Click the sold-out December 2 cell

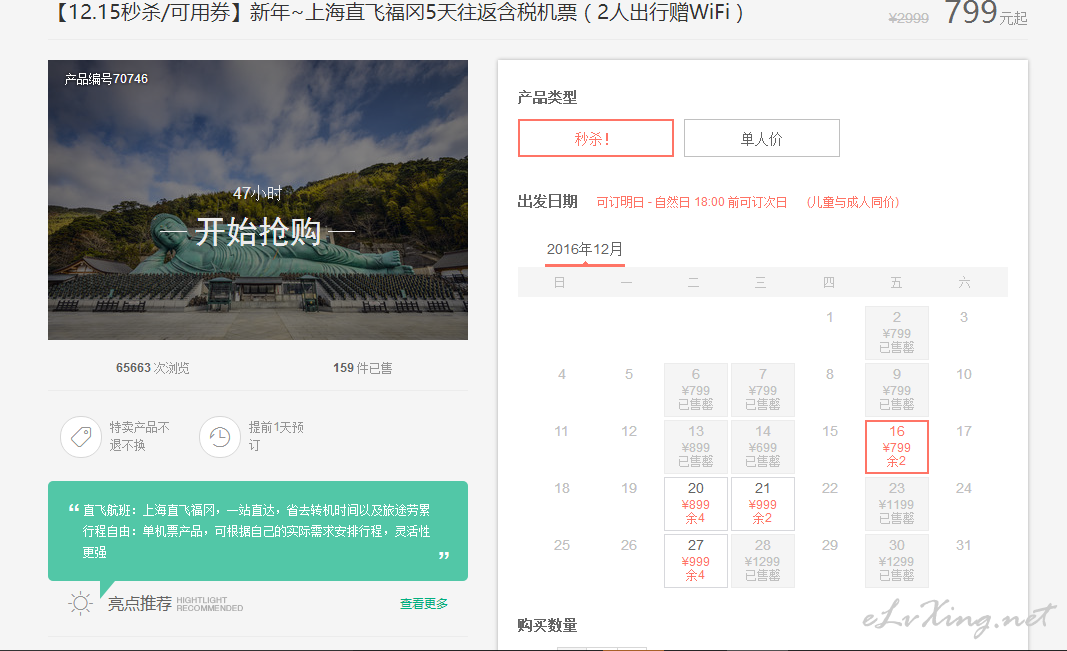click(x=896, y=332)
